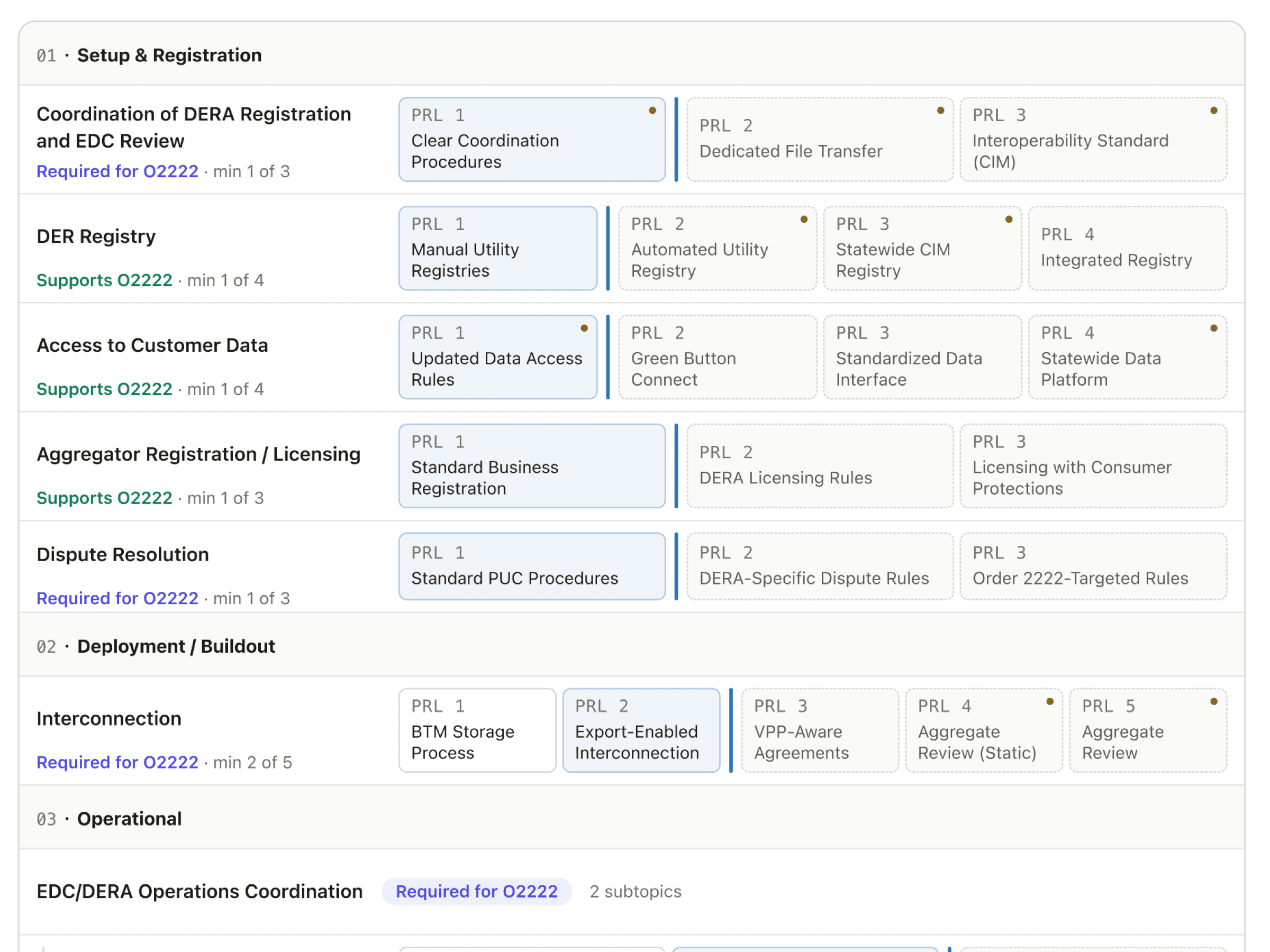
Task: Click the brown dot on Statewide Data Platform
Action: coord(1214,328)
